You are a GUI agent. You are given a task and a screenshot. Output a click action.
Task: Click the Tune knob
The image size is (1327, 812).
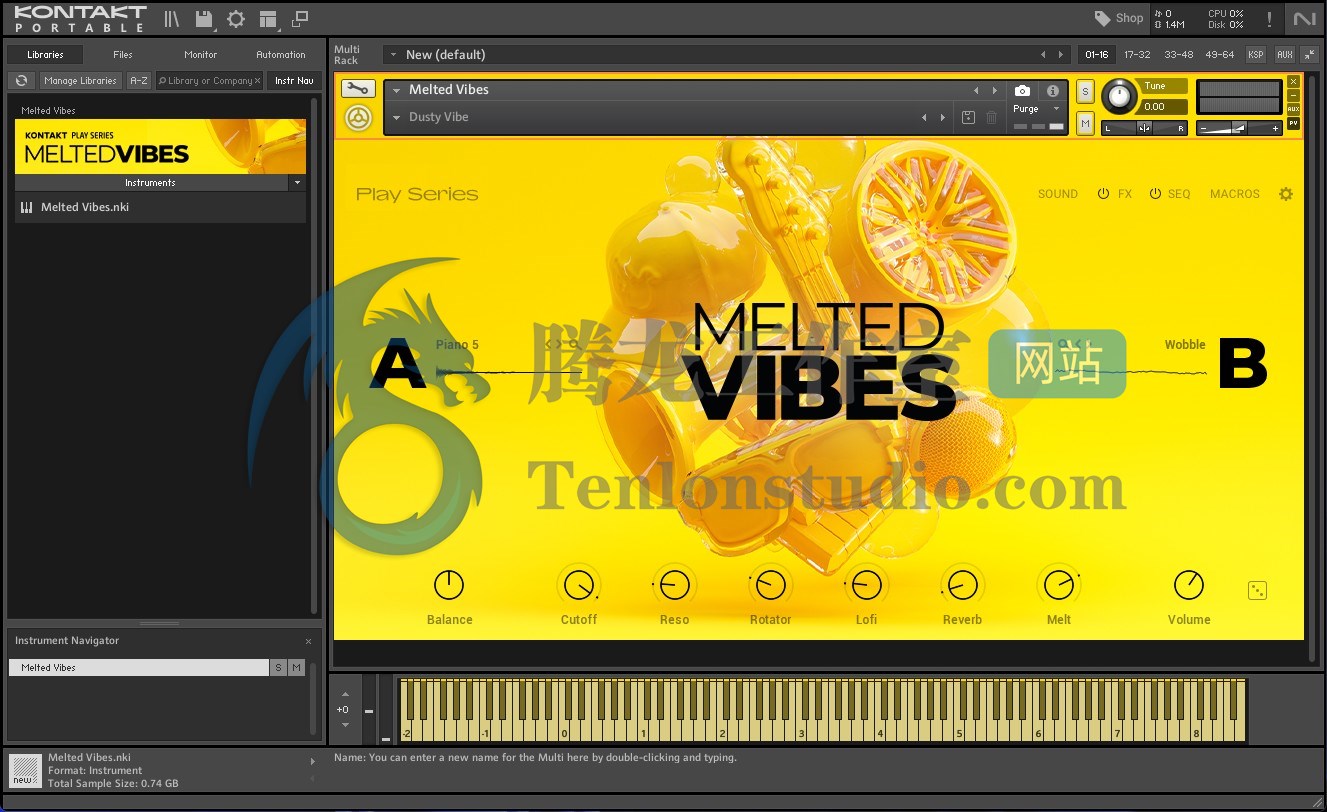[x=1120, y=97]
